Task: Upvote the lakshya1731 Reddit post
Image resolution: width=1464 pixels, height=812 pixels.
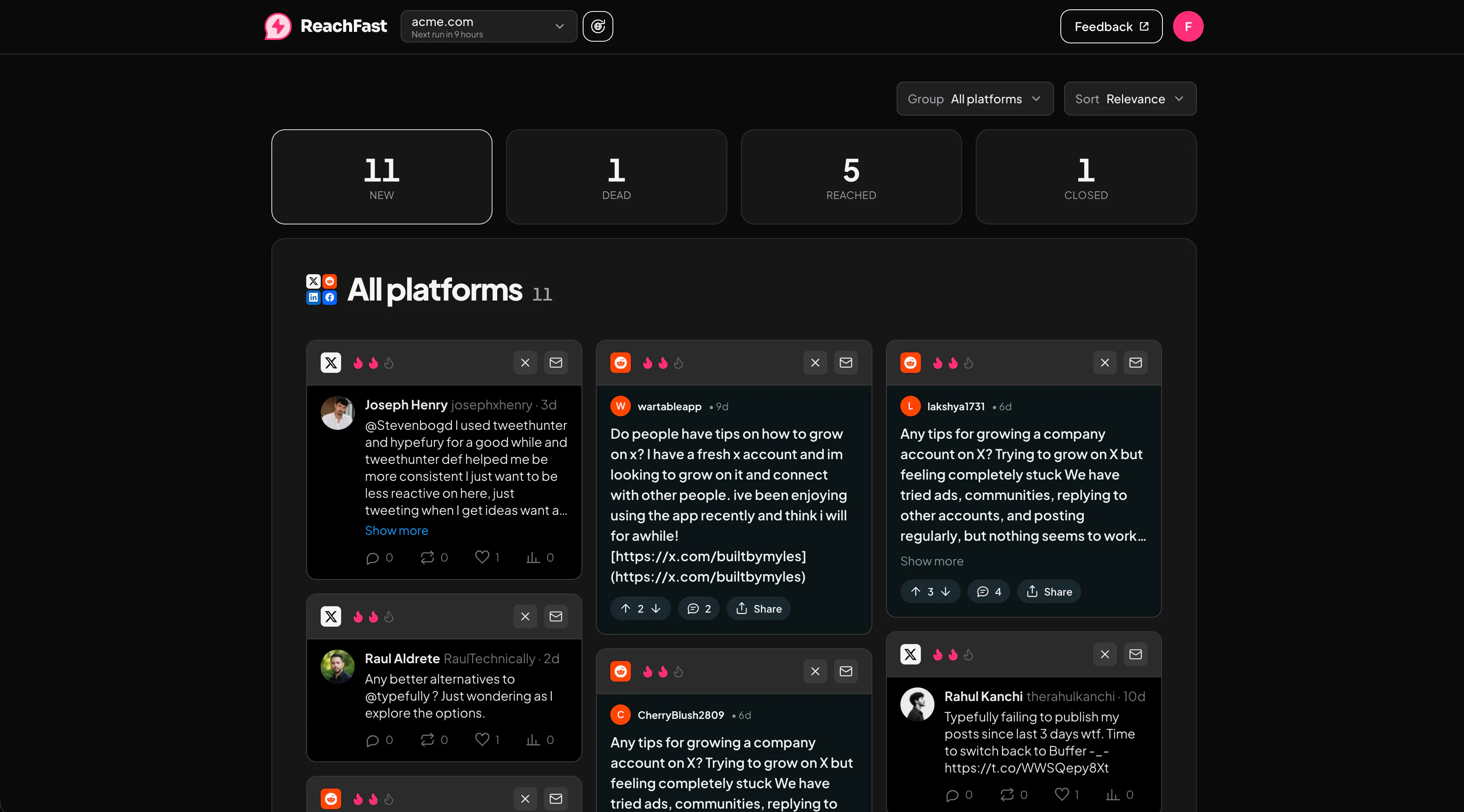Action: click(x=916, y=591)
